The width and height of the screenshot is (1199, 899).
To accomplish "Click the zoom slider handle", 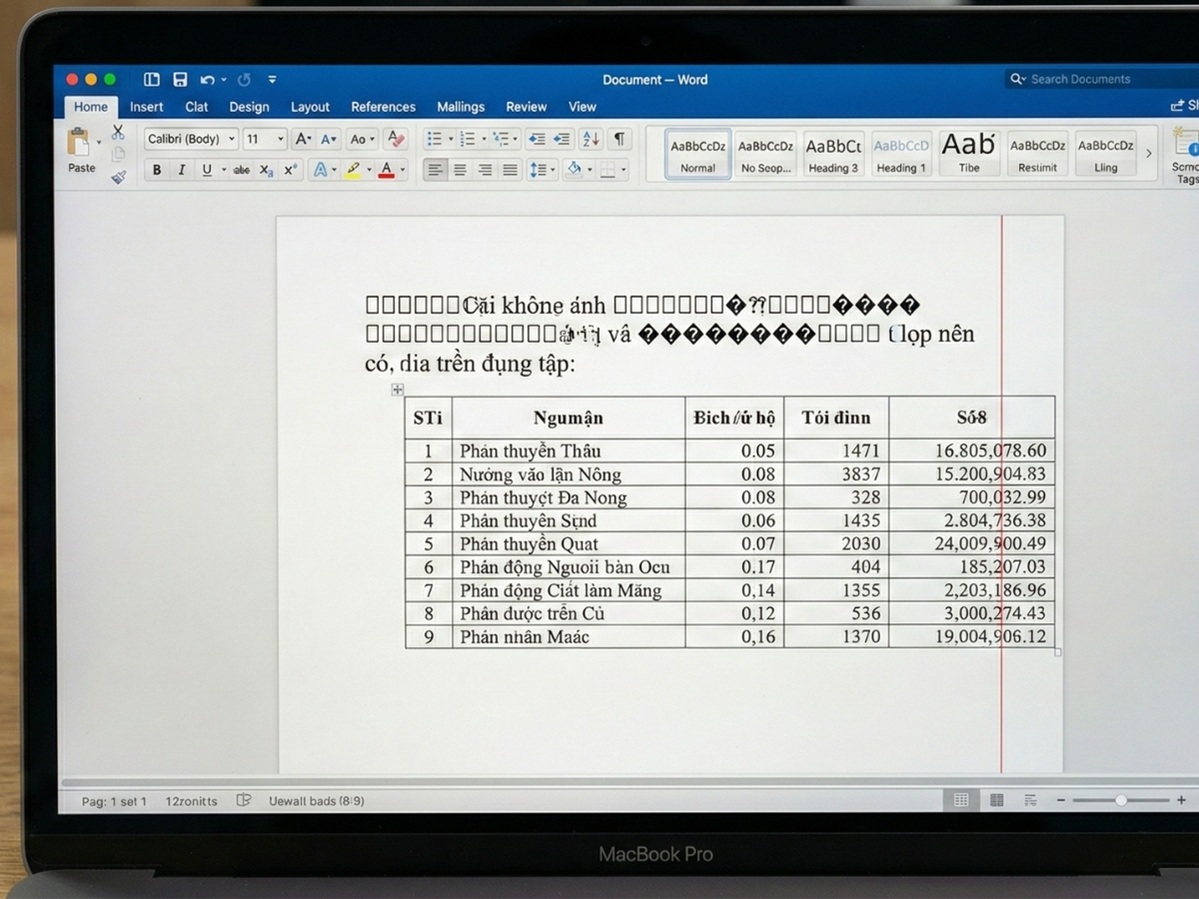I will pyautogui.click(x=1121, y=800).
